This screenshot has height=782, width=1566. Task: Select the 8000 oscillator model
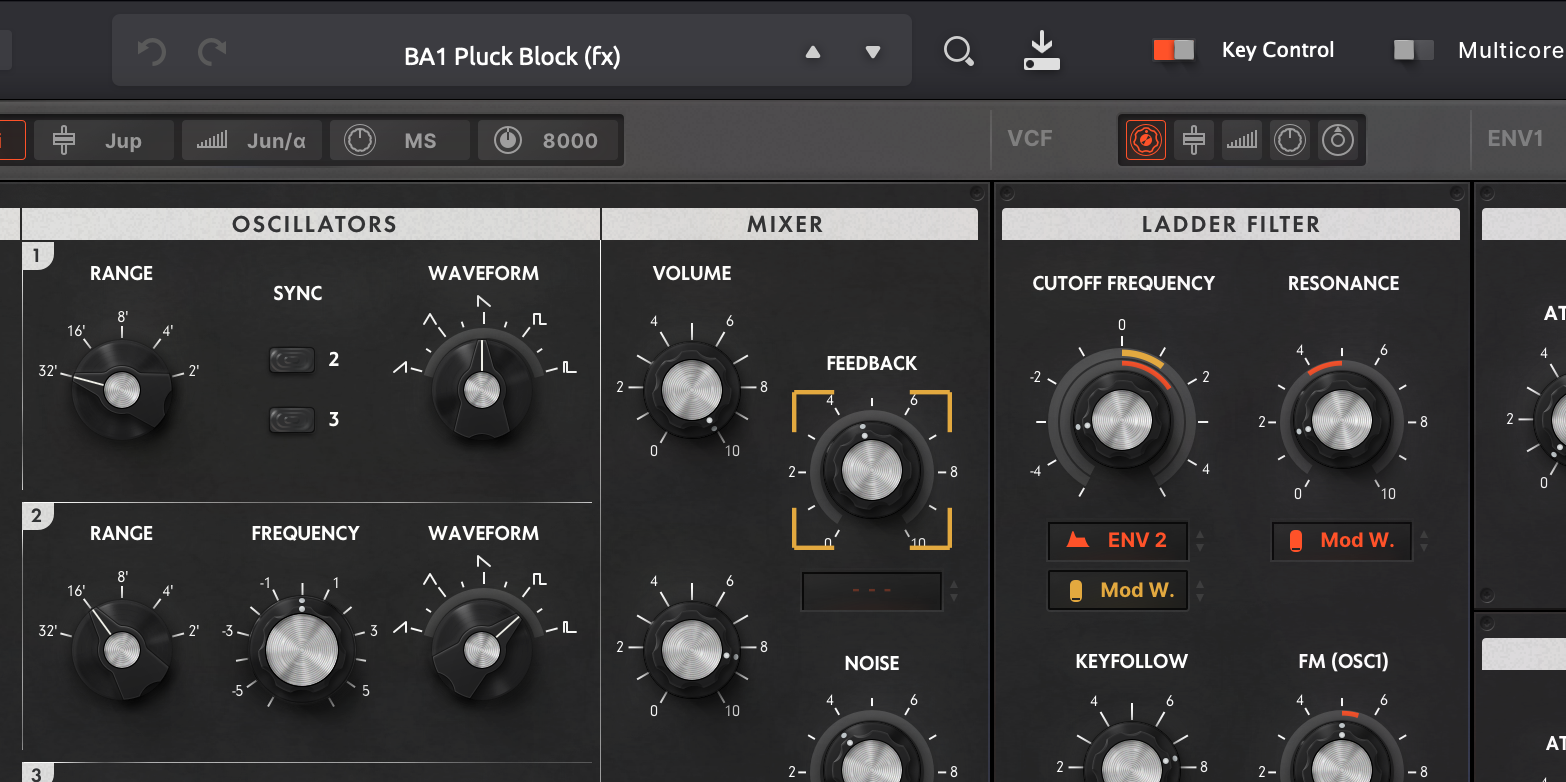548,141
